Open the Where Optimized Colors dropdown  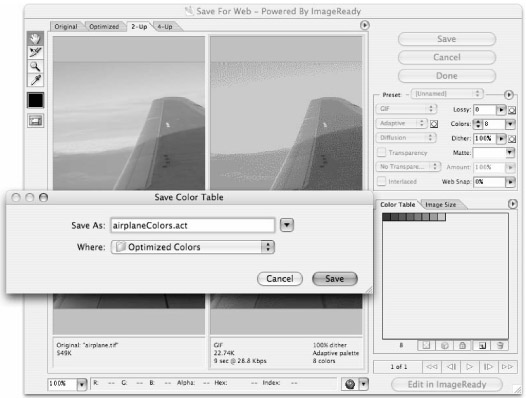coord(193,247)
